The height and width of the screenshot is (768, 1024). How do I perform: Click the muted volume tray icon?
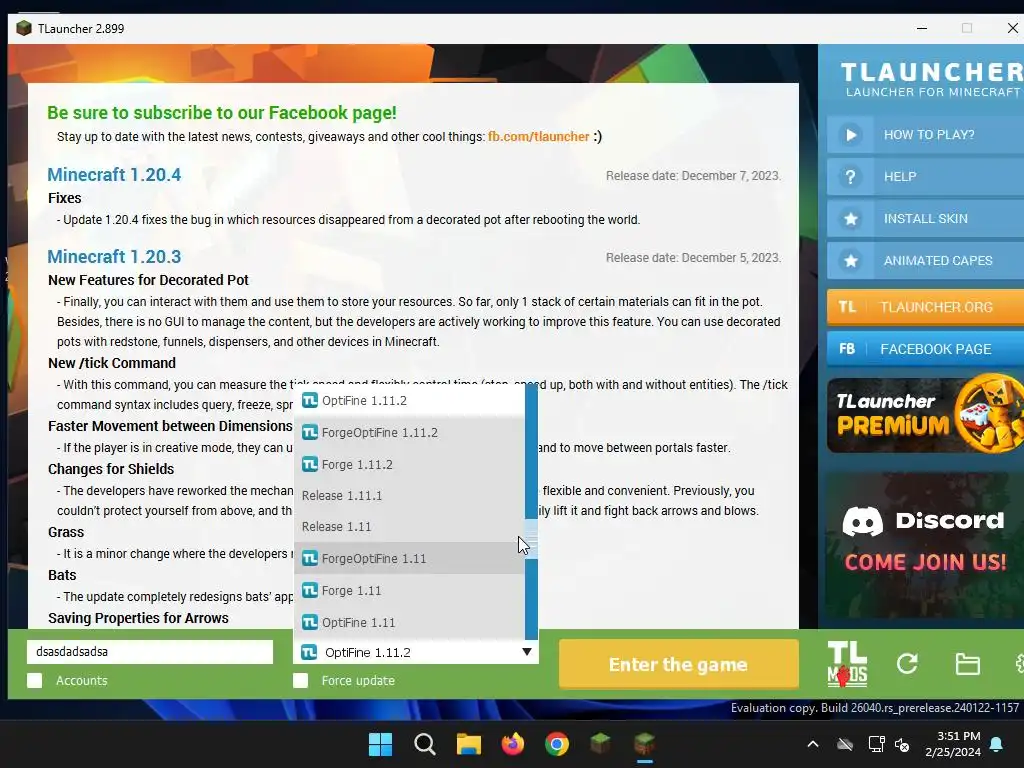pyautogui.click(x=903, y=744)
